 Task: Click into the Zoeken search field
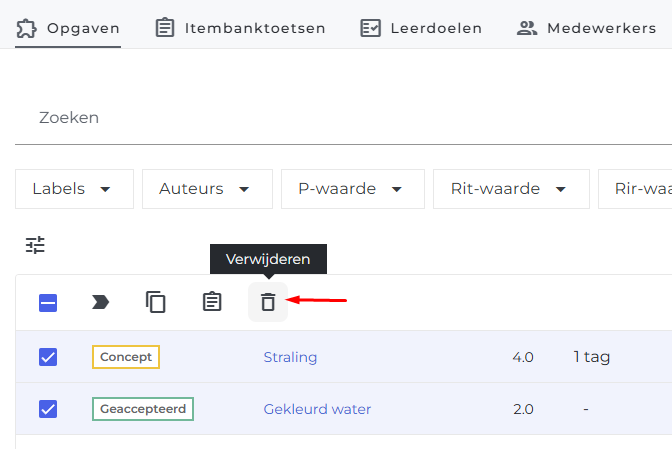pyautogui.click(x=343, y=117)
